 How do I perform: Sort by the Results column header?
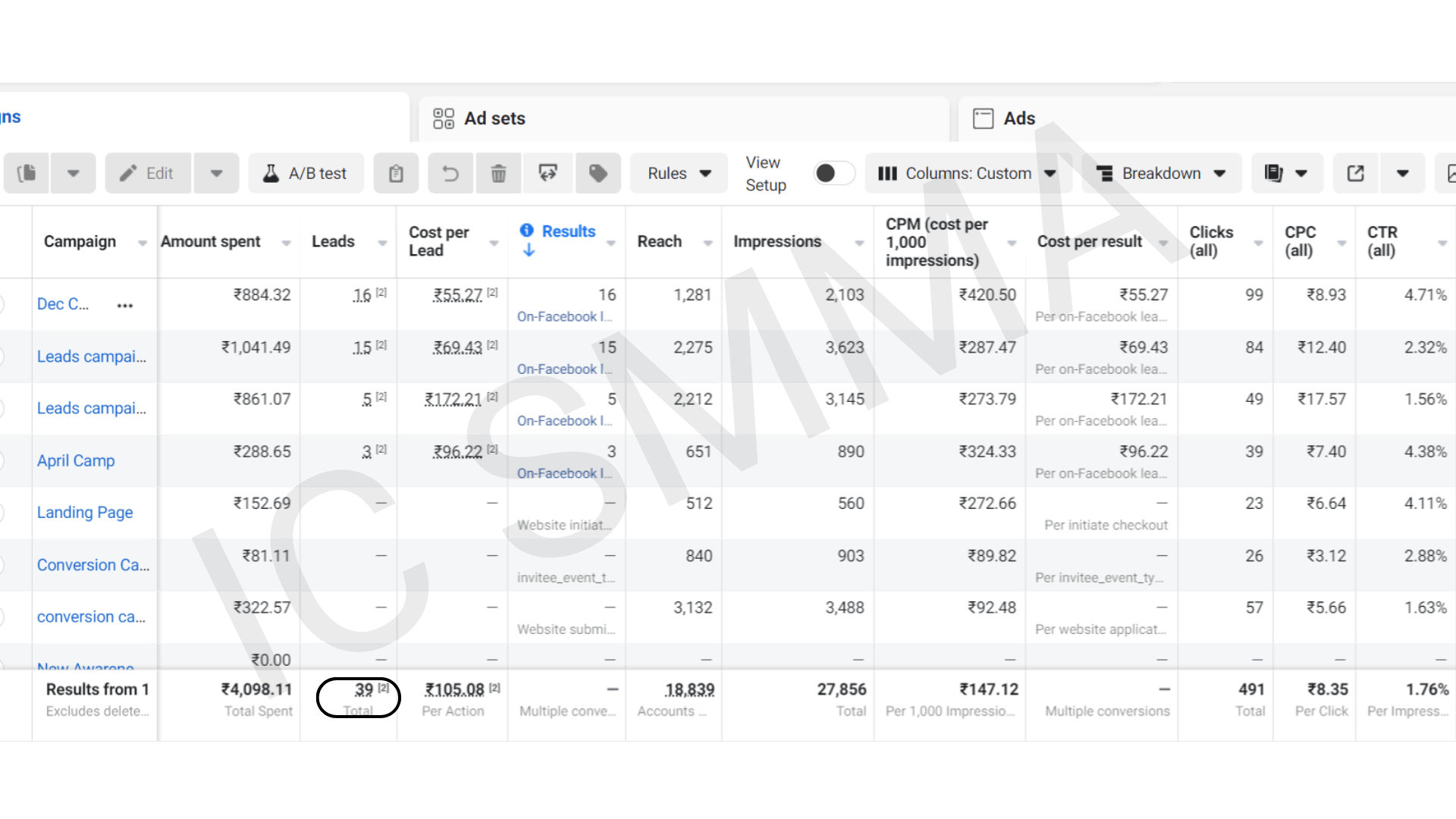[568, 231]
